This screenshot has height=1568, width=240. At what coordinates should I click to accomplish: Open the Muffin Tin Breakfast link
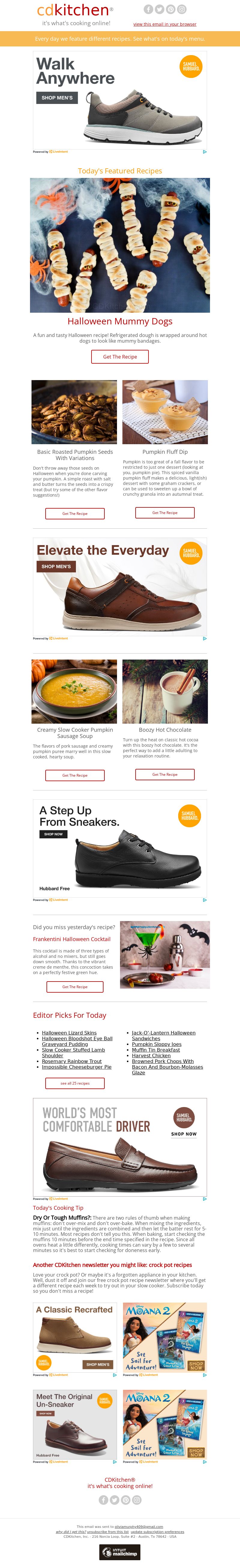point(156,1050)
